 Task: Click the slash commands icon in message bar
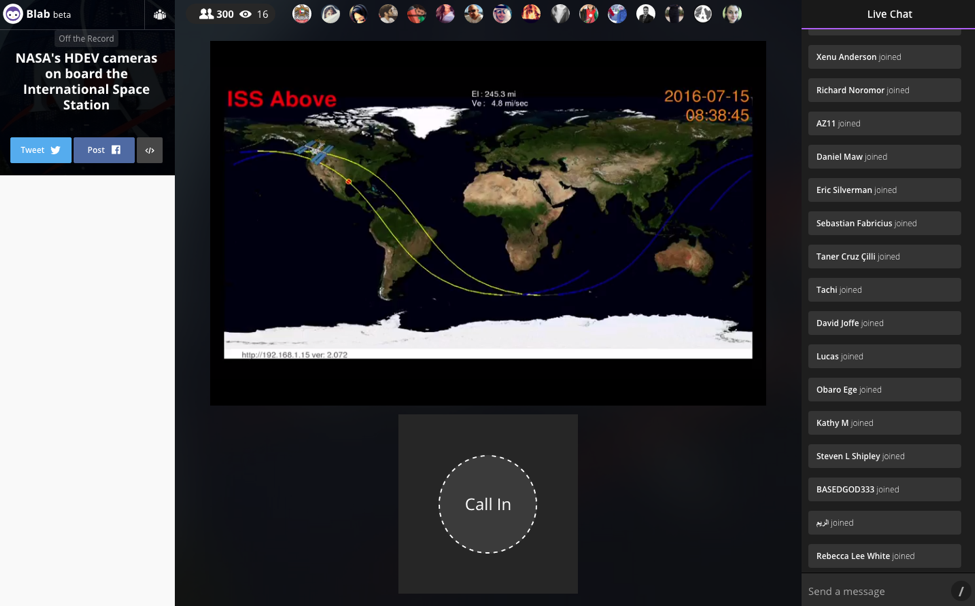pos(961,591)
